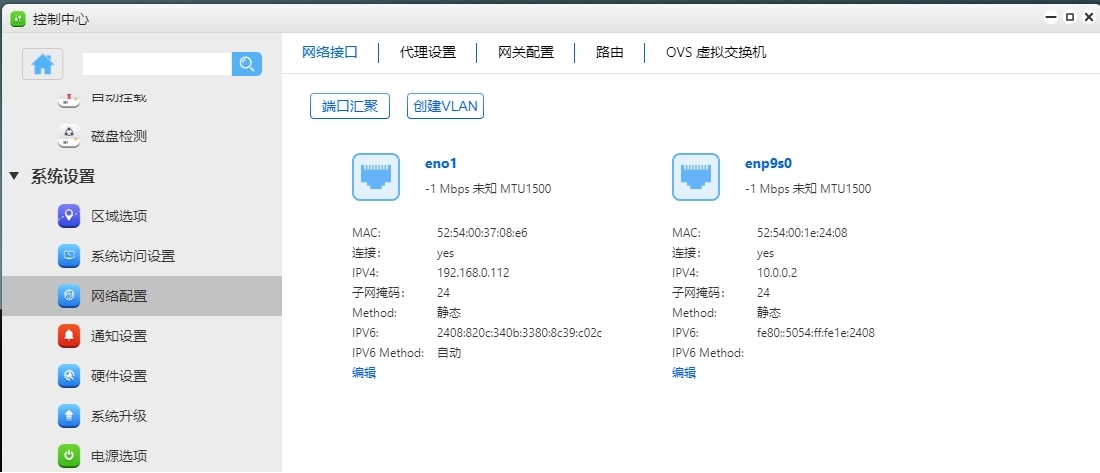Switch to the 代理设置 tab
Image resolution: width=1100 pixels, height=473 pixels.
(x=428, y=53)
